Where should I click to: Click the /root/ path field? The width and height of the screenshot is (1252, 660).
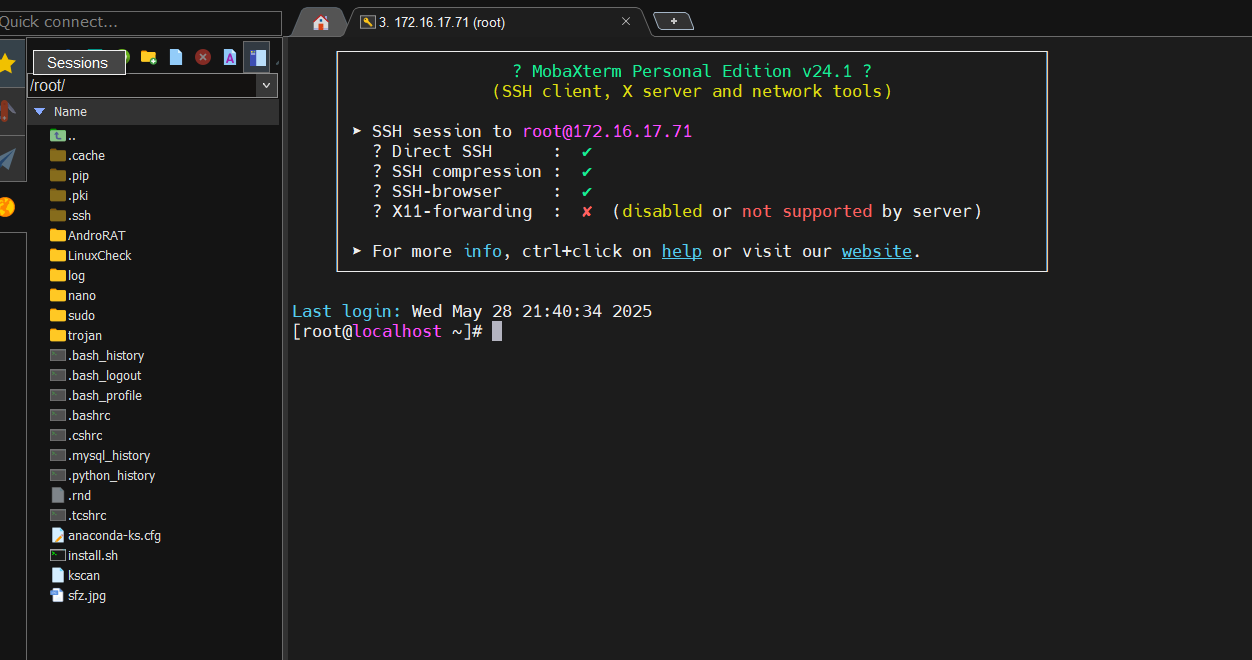(142, 86)
